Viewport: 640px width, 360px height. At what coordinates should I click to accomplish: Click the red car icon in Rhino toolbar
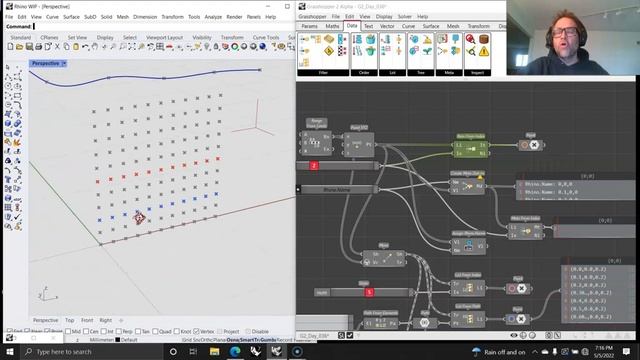169,47
